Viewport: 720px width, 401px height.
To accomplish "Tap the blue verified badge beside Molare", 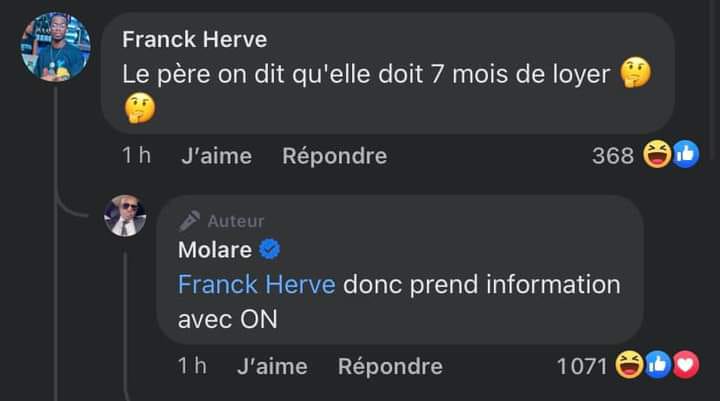I will 270,250.
